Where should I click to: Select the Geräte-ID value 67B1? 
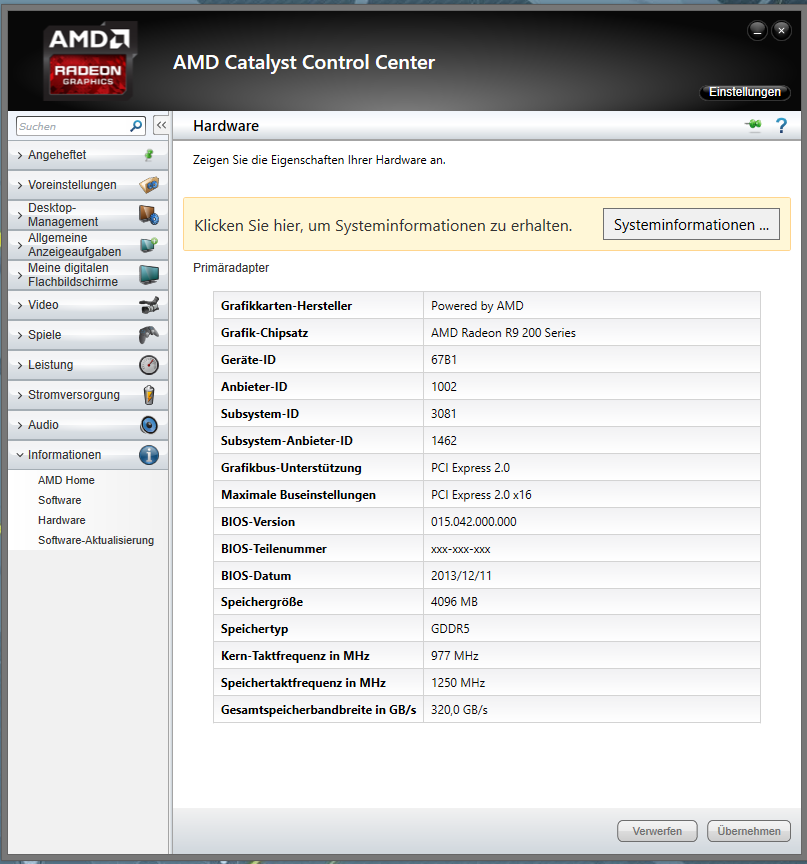pos(443,360)
